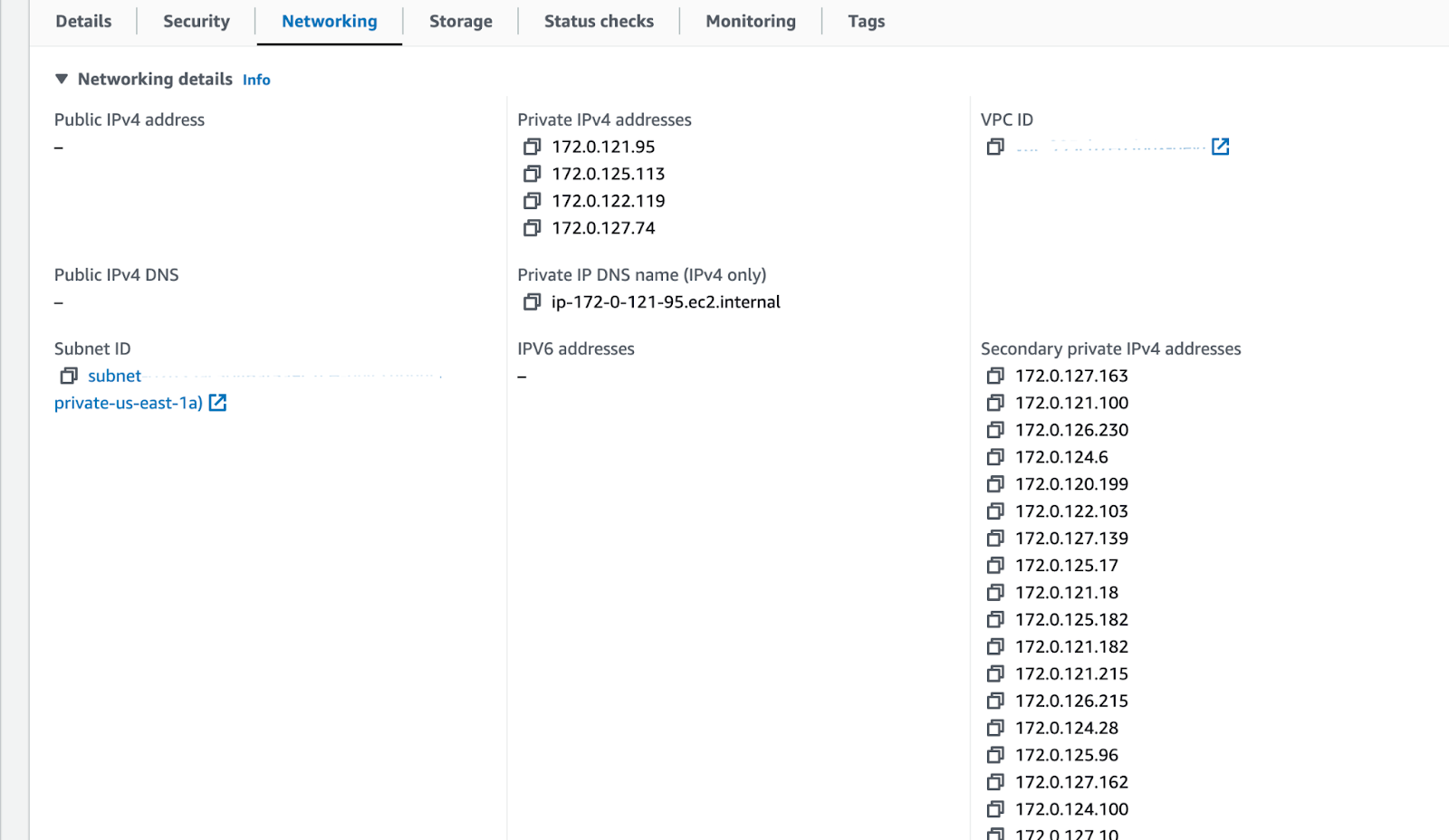1449x840 pixels.
Task: Copy secondary address 172.0.125.96
Action: 995,756
